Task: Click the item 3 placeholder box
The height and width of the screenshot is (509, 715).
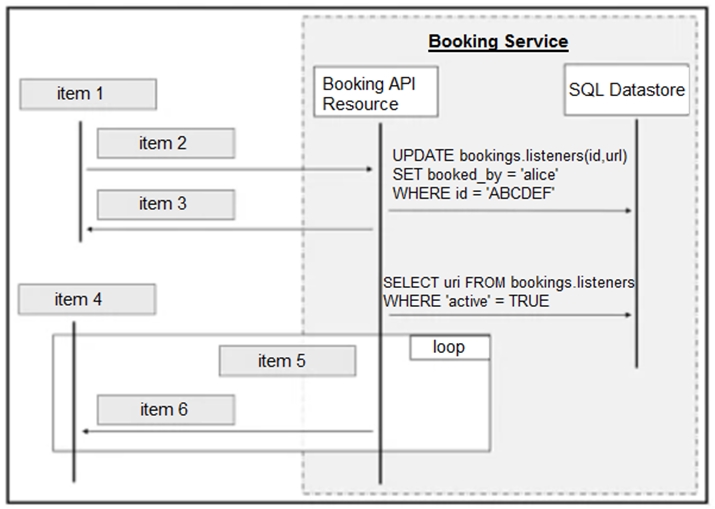Action: pyautogui.click(x=165, y=204)
